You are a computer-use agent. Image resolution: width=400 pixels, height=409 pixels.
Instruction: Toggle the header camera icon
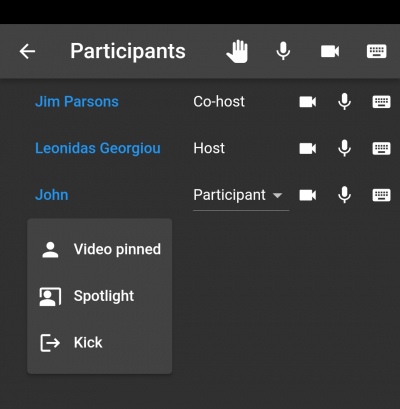(330, 51)
